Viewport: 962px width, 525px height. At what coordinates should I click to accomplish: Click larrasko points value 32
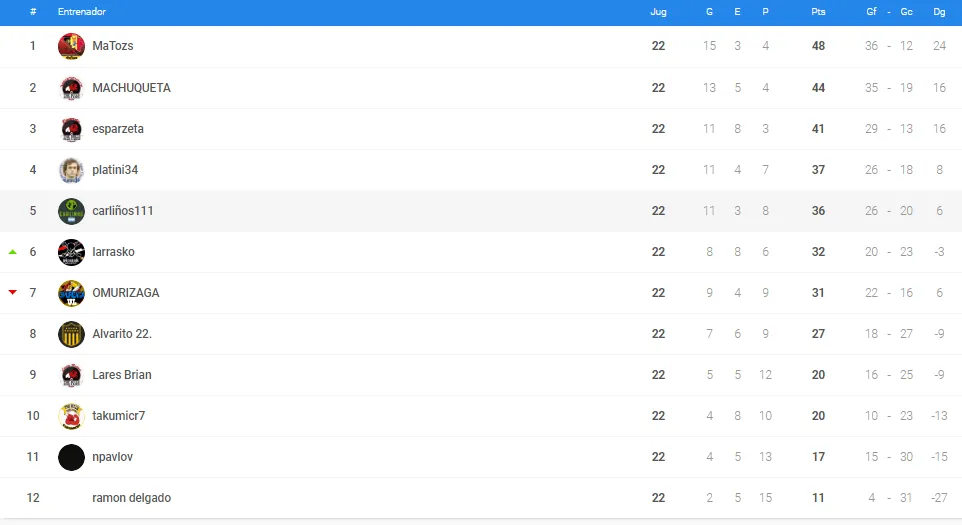click(818, 252)
